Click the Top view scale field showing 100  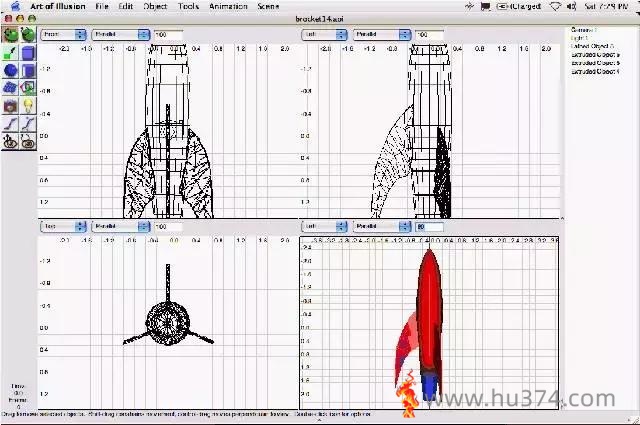pyautogui.click(x=168, y=227)
